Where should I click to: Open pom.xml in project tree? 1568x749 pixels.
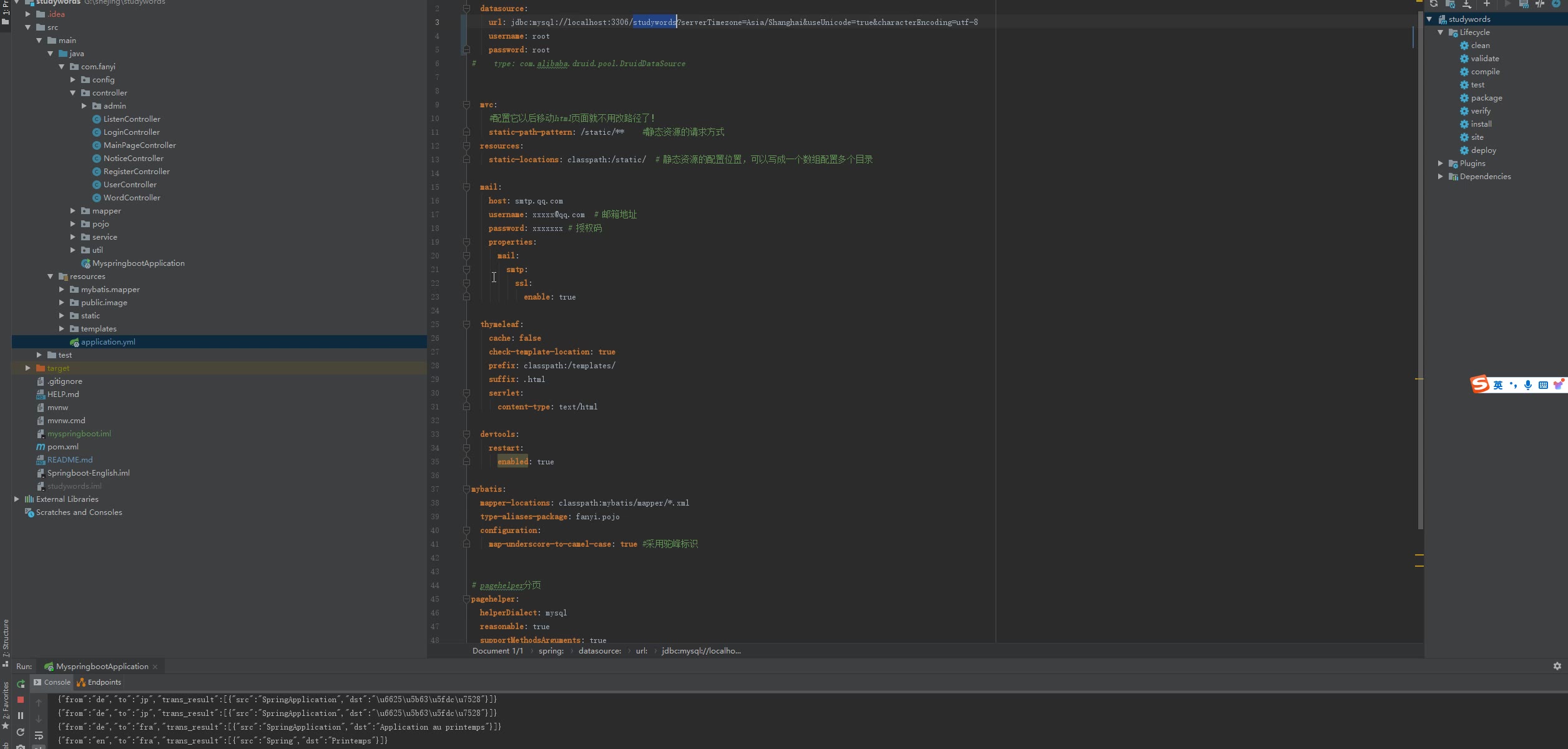62,447
